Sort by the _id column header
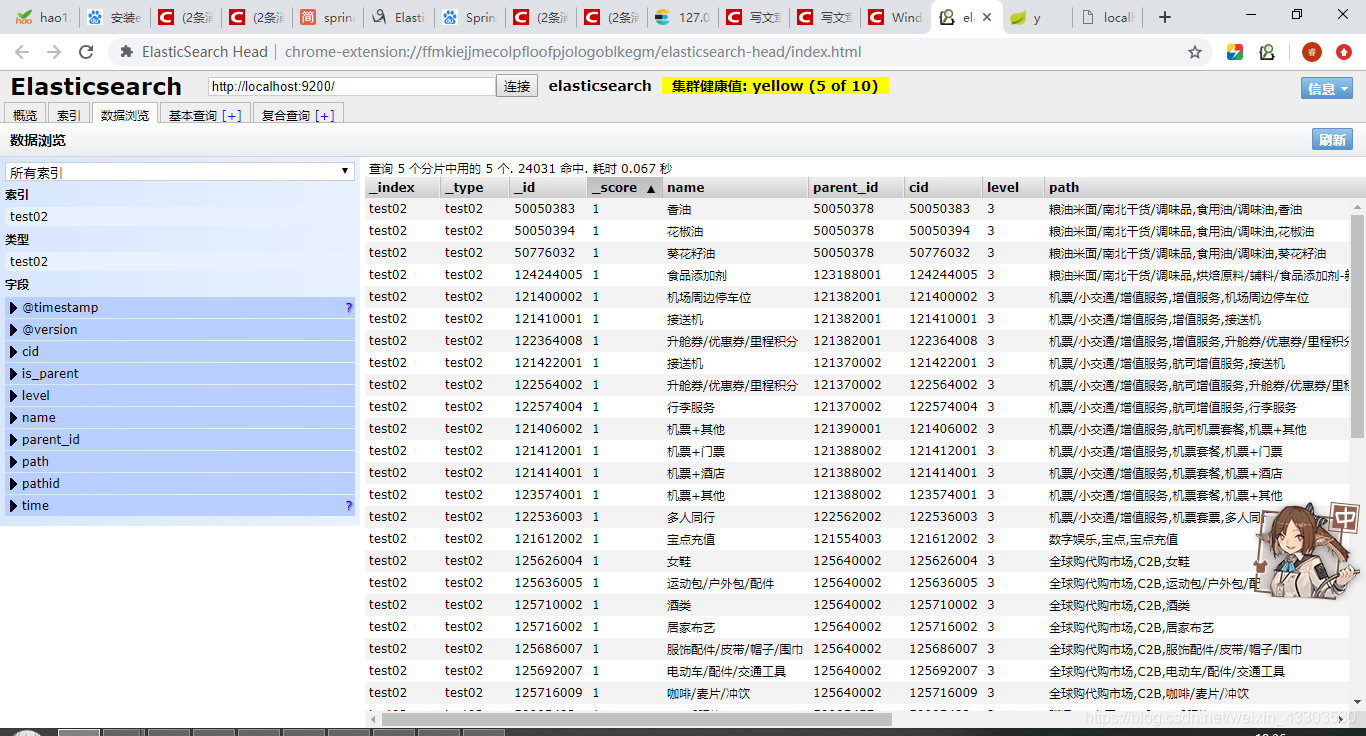Image resolution: width=1366 pixels, height=736 pixels. click(549, 187)
